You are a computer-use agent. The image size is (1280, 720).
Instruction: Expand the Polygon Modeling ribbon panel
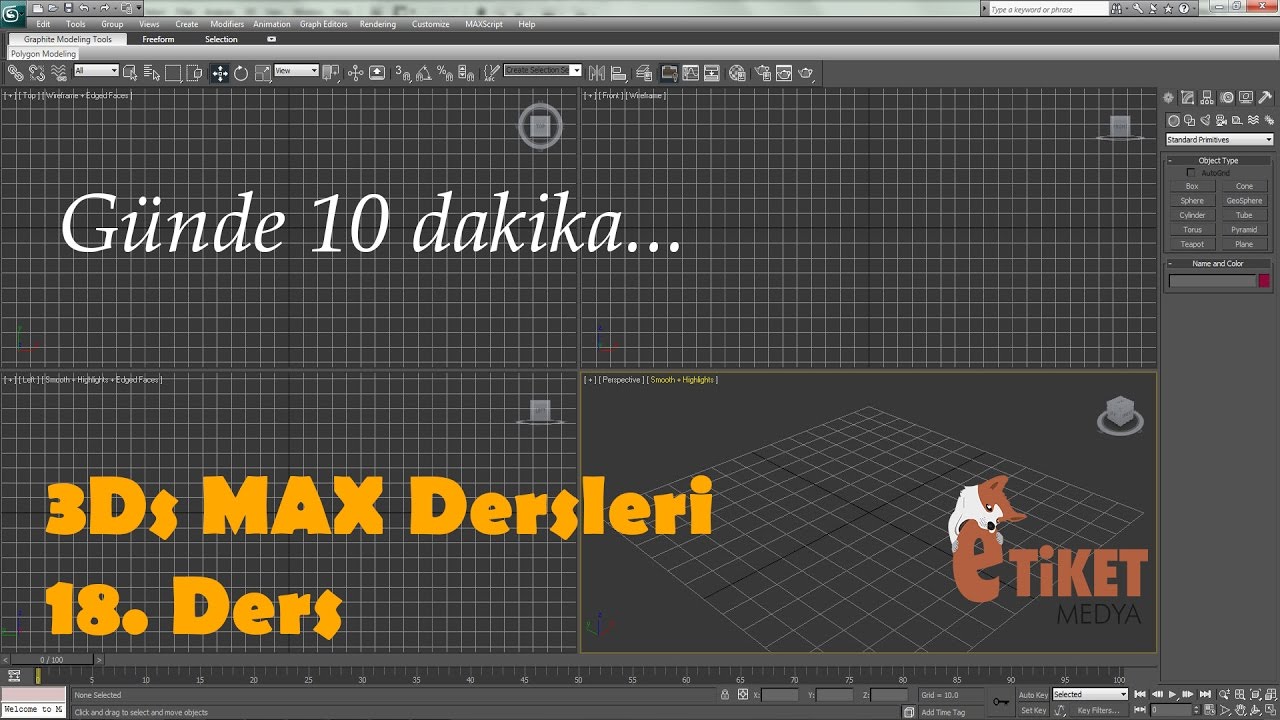pos(43,54)
